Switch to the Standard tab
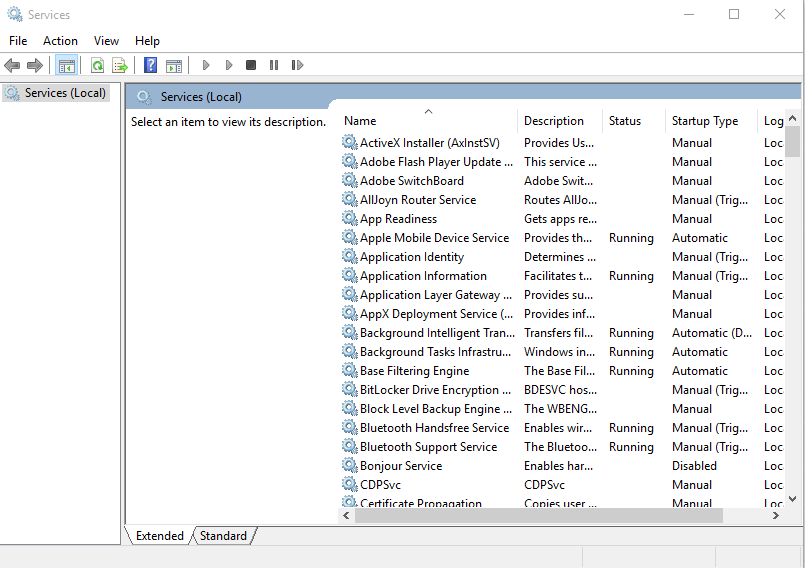The image size is (805, 568). 223,536
